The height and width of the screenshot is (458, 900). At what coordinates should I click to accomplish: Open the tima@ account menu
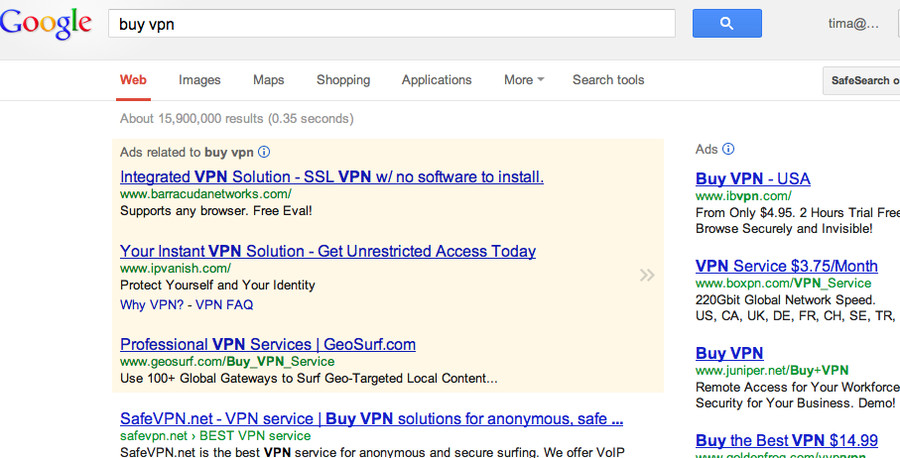[x=853, y=24]
